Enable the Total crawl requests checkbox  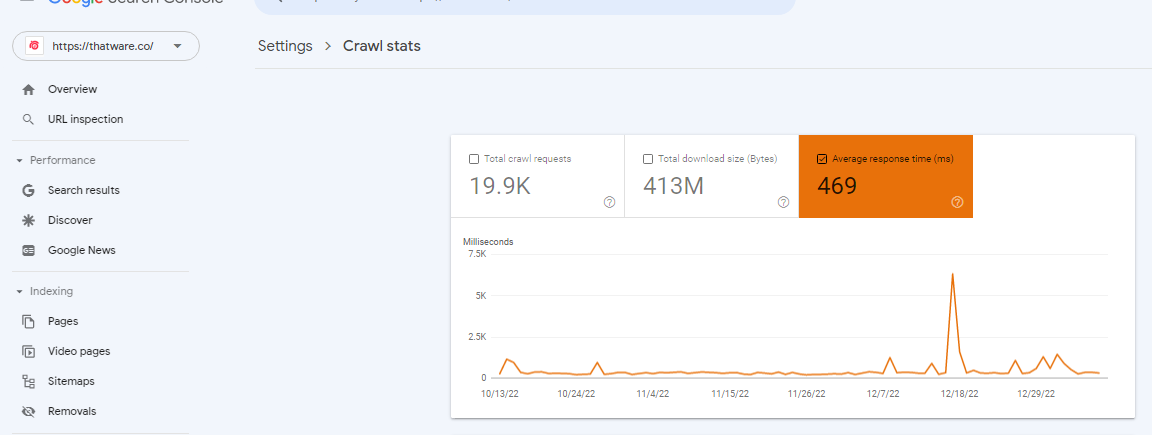click(x=474, y=159)
